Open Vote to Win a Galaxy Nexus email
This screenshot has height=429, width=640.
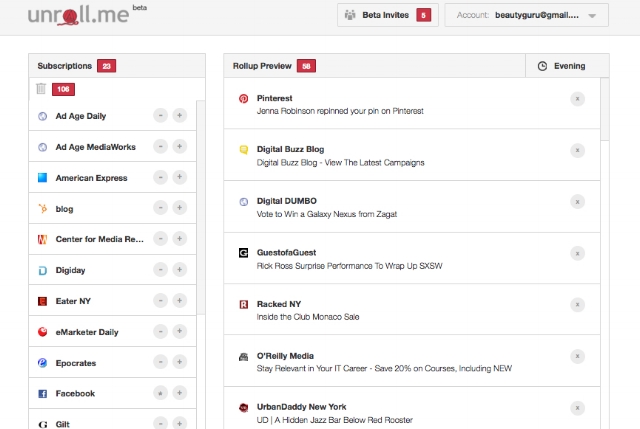327,214
